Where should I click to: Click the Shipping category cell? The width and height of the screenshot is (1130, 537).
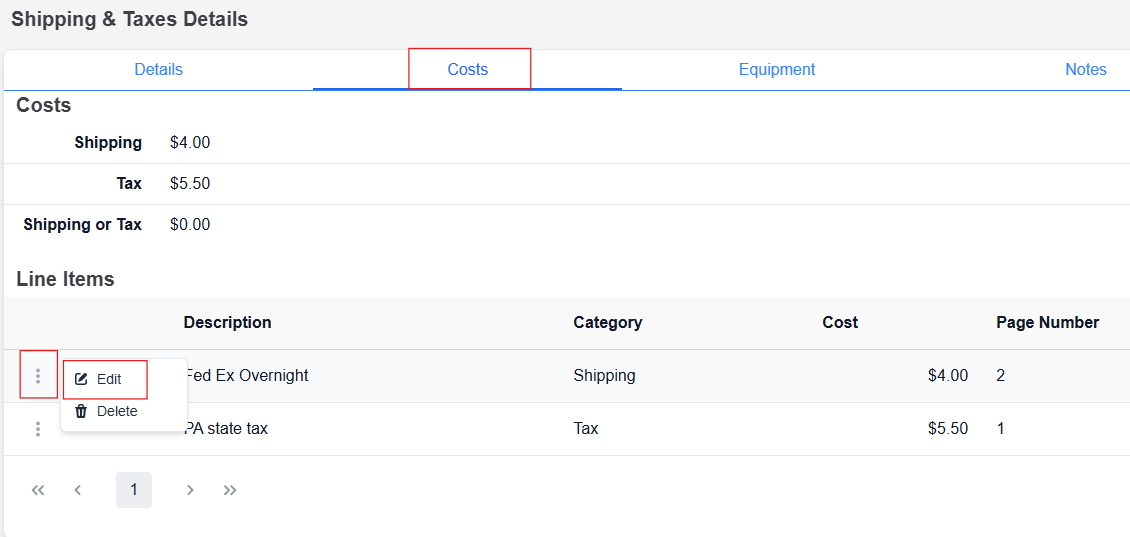coord(605,376)
